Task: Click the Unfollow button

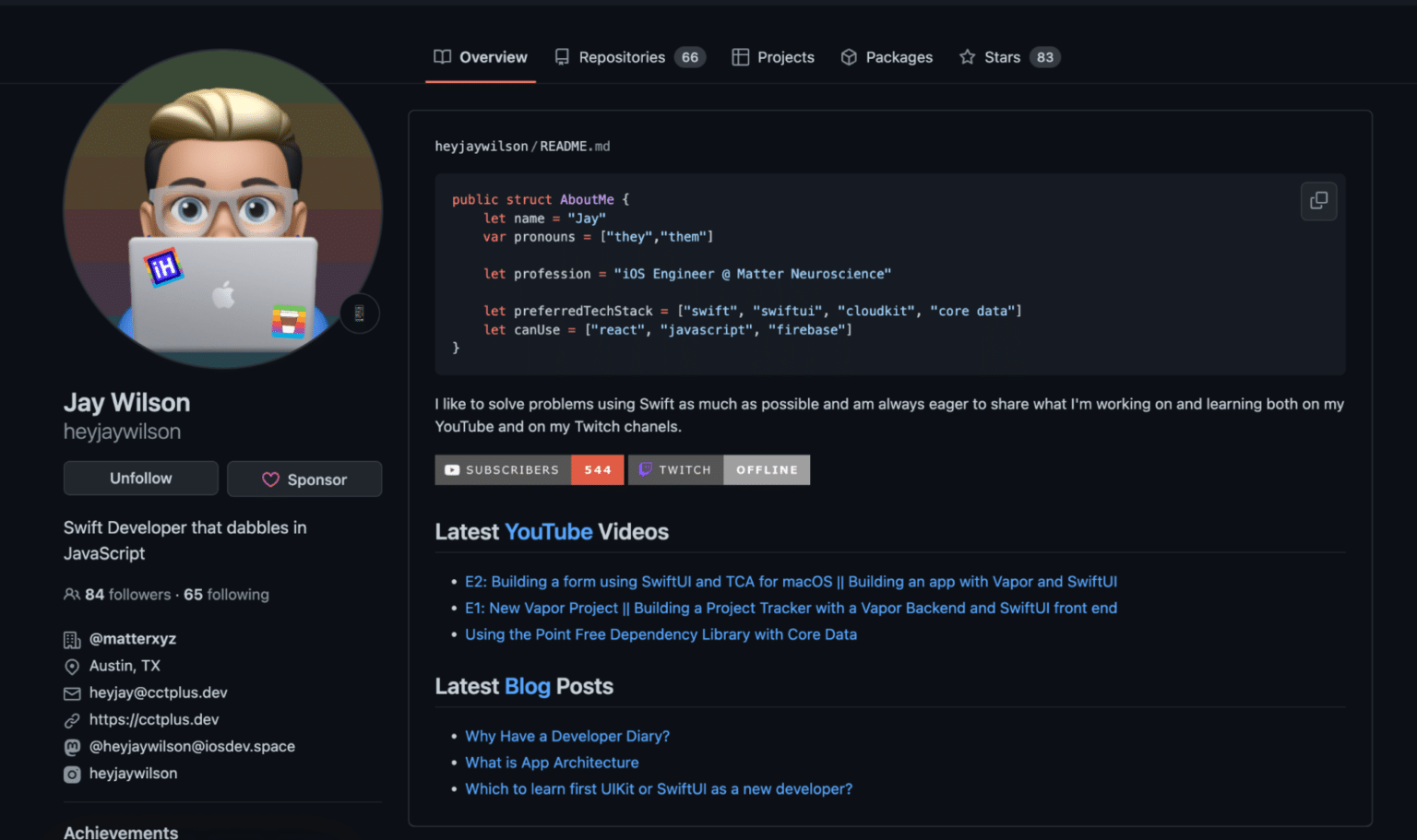Action: (x=140, y=478)
